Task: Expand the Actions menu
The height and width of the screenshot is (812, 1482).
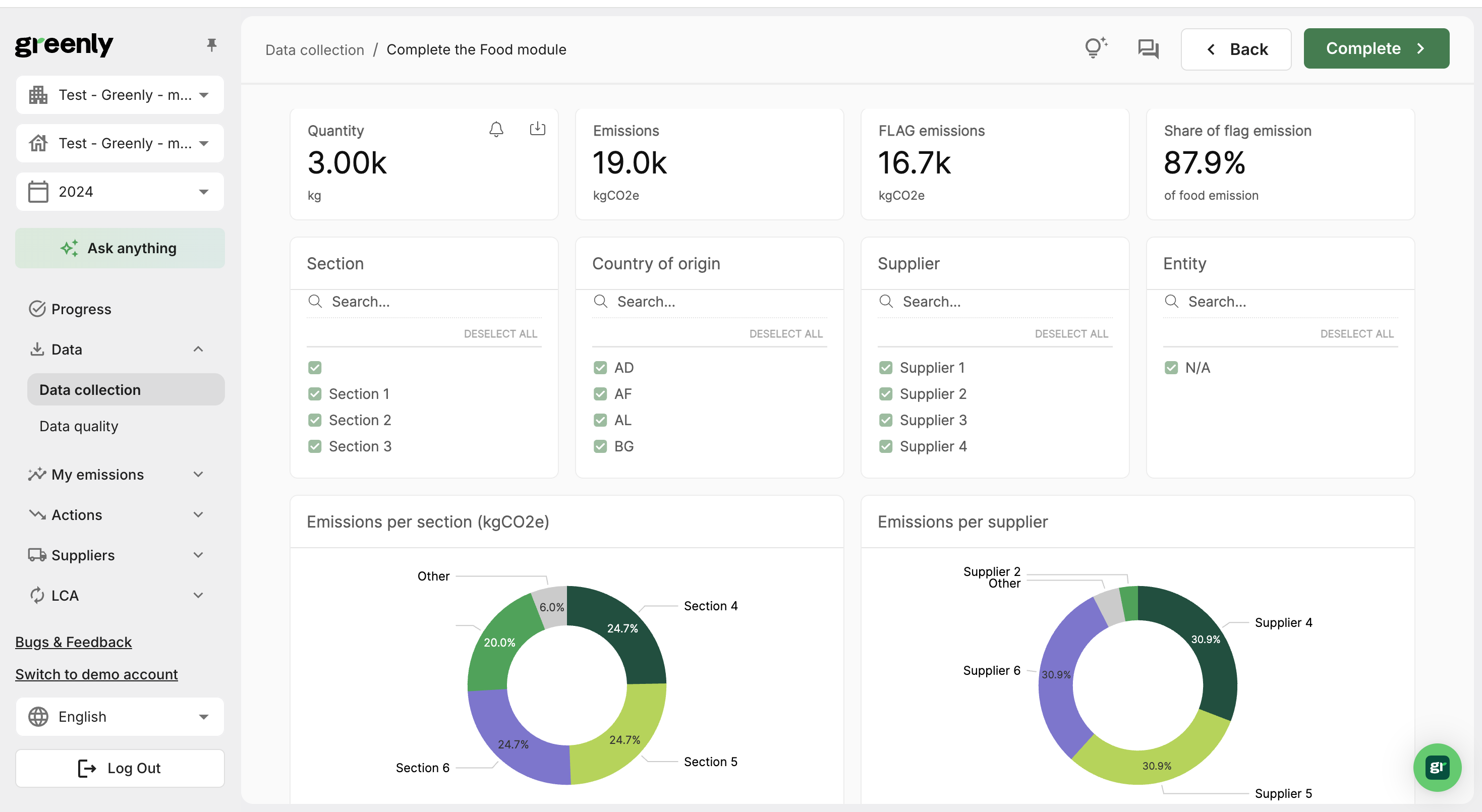Action: 198,515
